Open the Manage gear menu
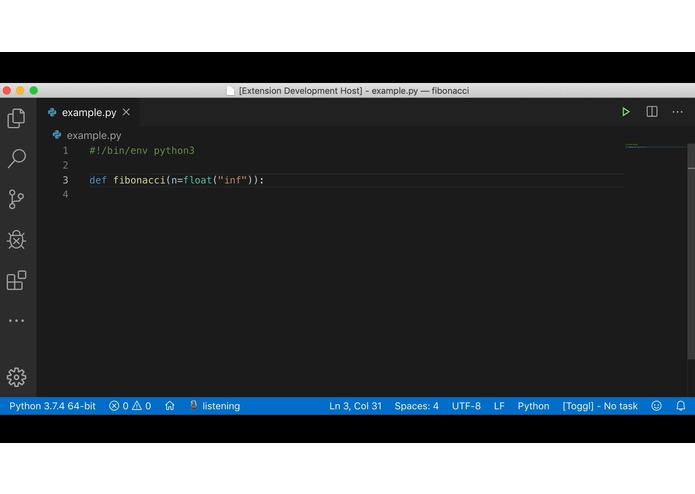This screenshot has height=494, width=695. 16,377
